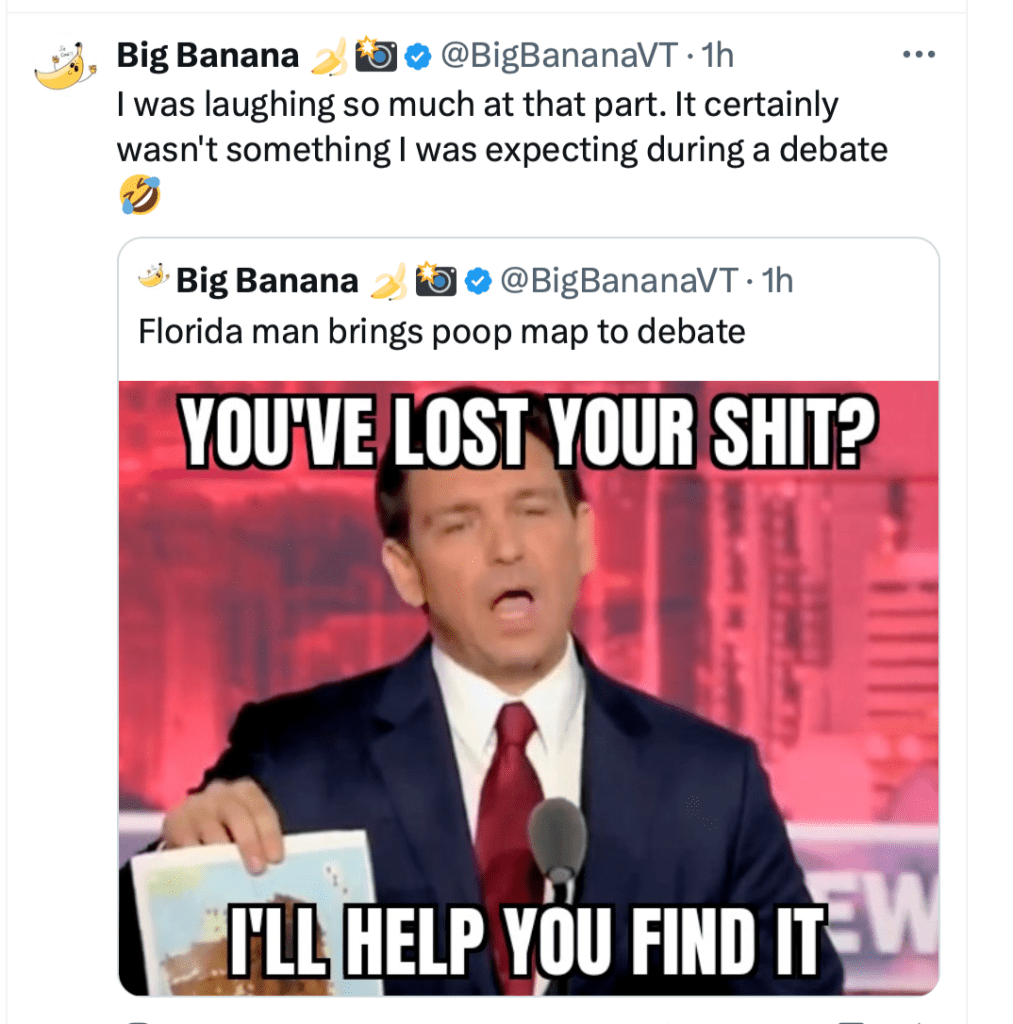The height and width of the screenshot is (1024, 1013).
Task: Click the verified badge in the quoted tweet
Action: click(479, 282)
